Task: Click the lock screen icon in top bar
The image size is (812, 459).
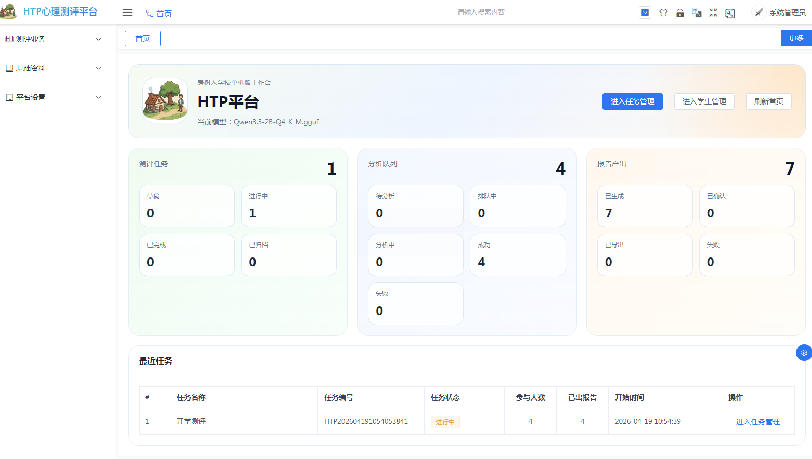Action: (x=680, y=13)
